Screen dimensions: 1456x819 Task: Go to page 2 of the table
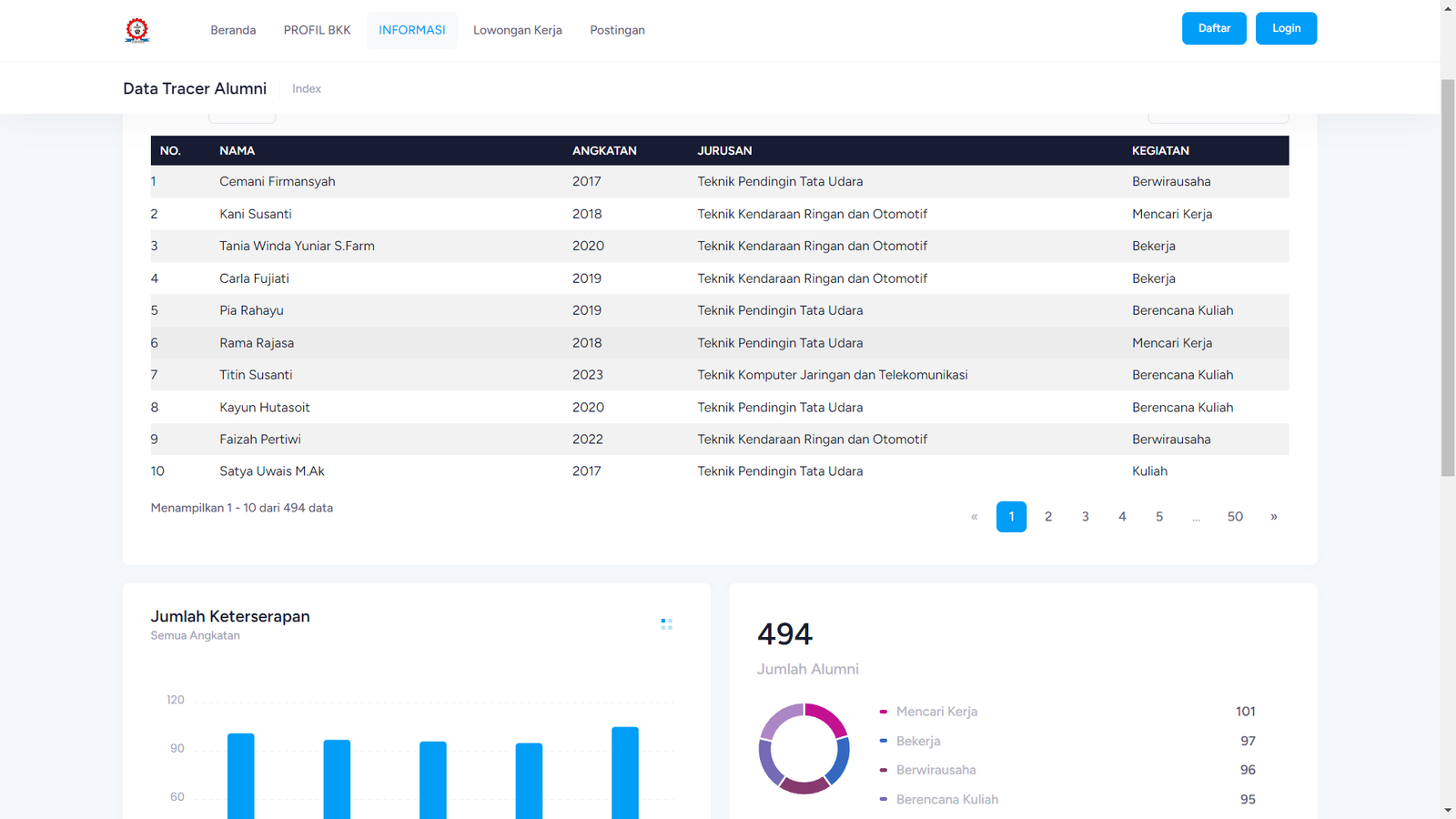click(x=1048, y=517)
